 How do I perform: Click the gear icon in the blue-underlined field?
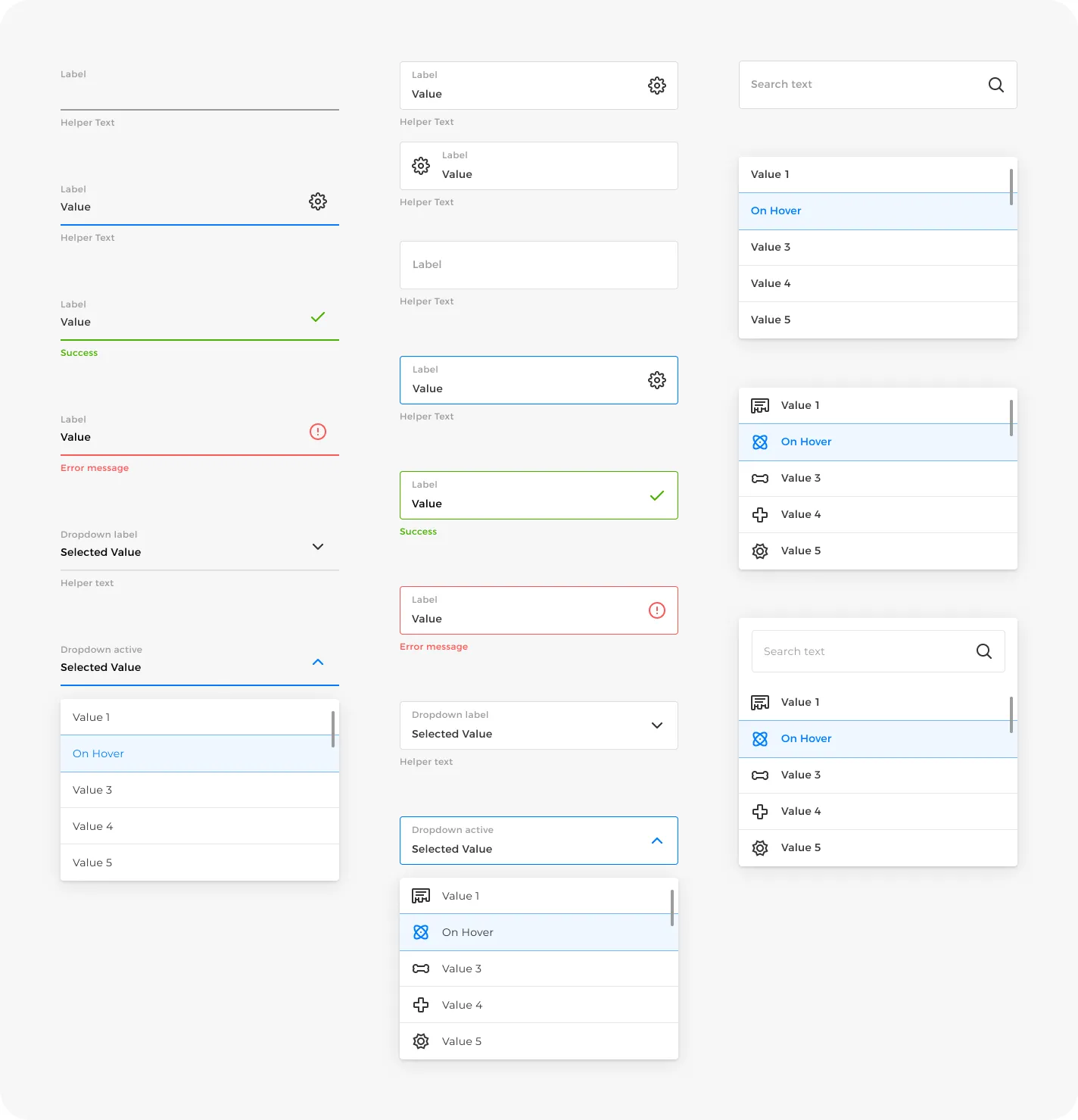tap(318, 201)
